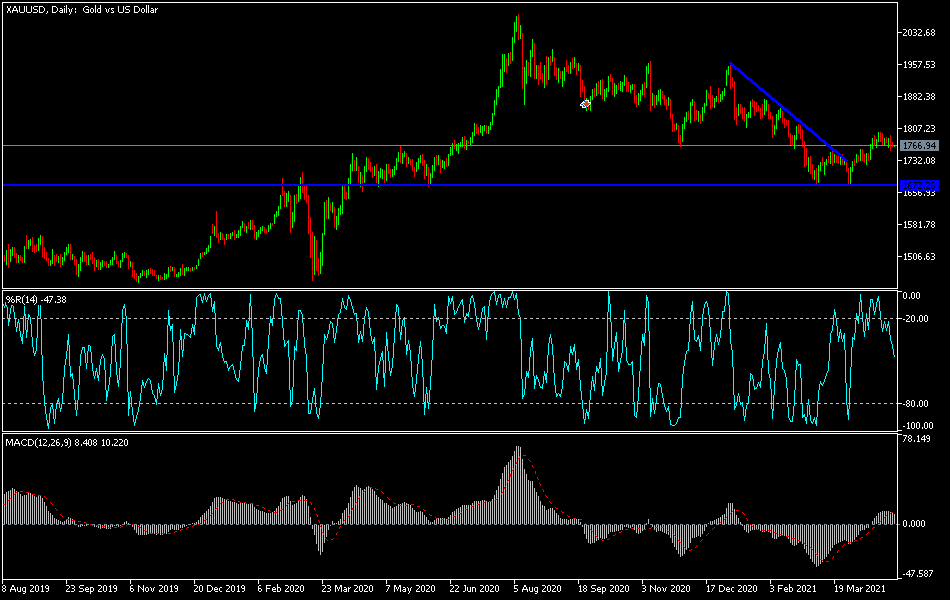The width and height of the screenshot is (950, 600).
Task: Click the current price label 1766.94
Action: (x=920, y=145)
